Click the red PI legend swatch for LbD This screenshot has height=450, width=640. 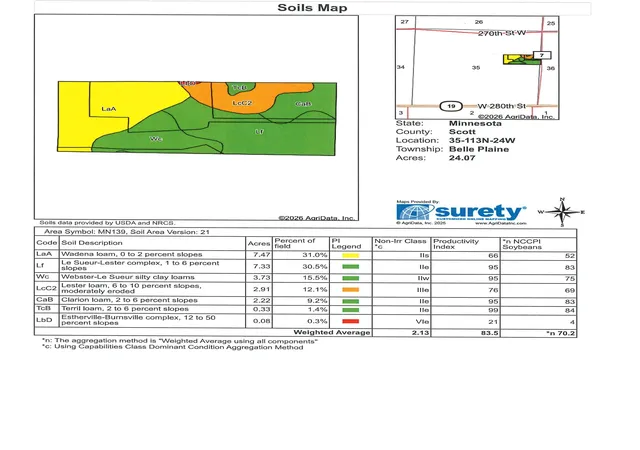[351, 321]
